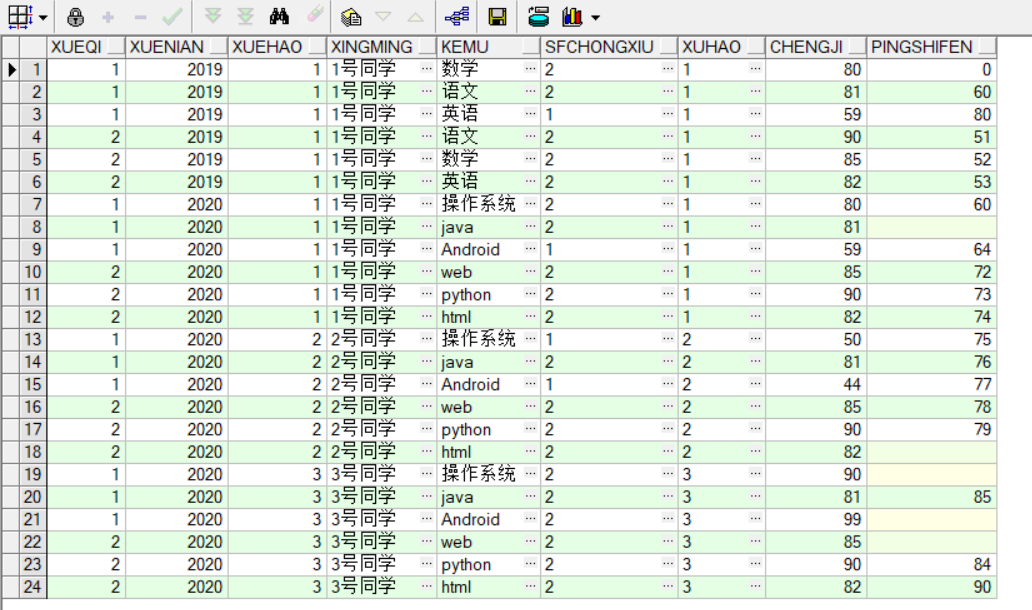This screenshot has height=610, width=1032.
Task: Select the CHENGJI column header
Action: [816, 47]
